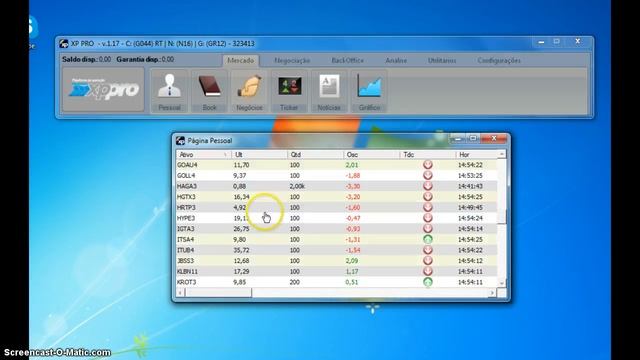Screen dimensions: 640x360
Task: Click XP PRO title bar app icon
Action: click(x=64, y=44)
